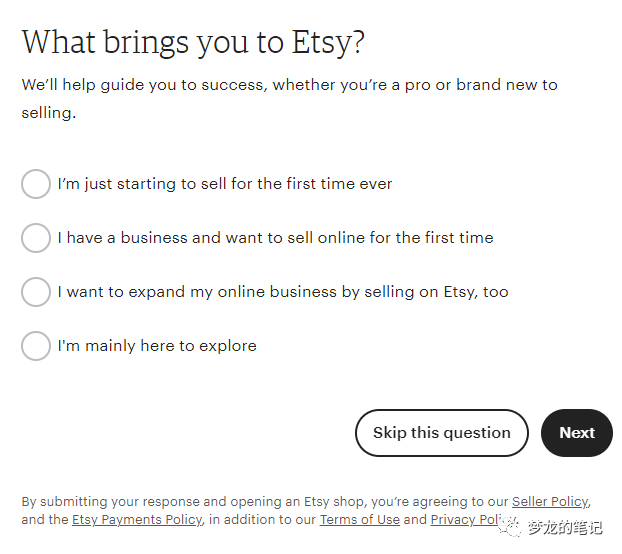Click the 'What brings you to Etsy?' heading
The width and height of the screenshot is (622, 554).
pos(193,42)
